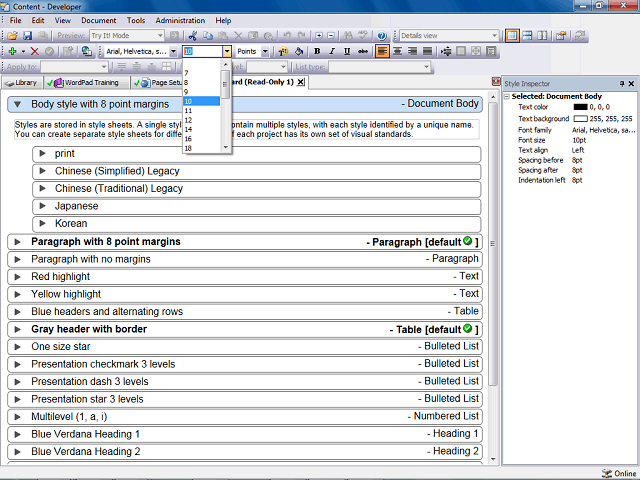Toggle Italic formatting
This screenshot has height=480, width=640.
pyautogui.click(x=332, y=51)
